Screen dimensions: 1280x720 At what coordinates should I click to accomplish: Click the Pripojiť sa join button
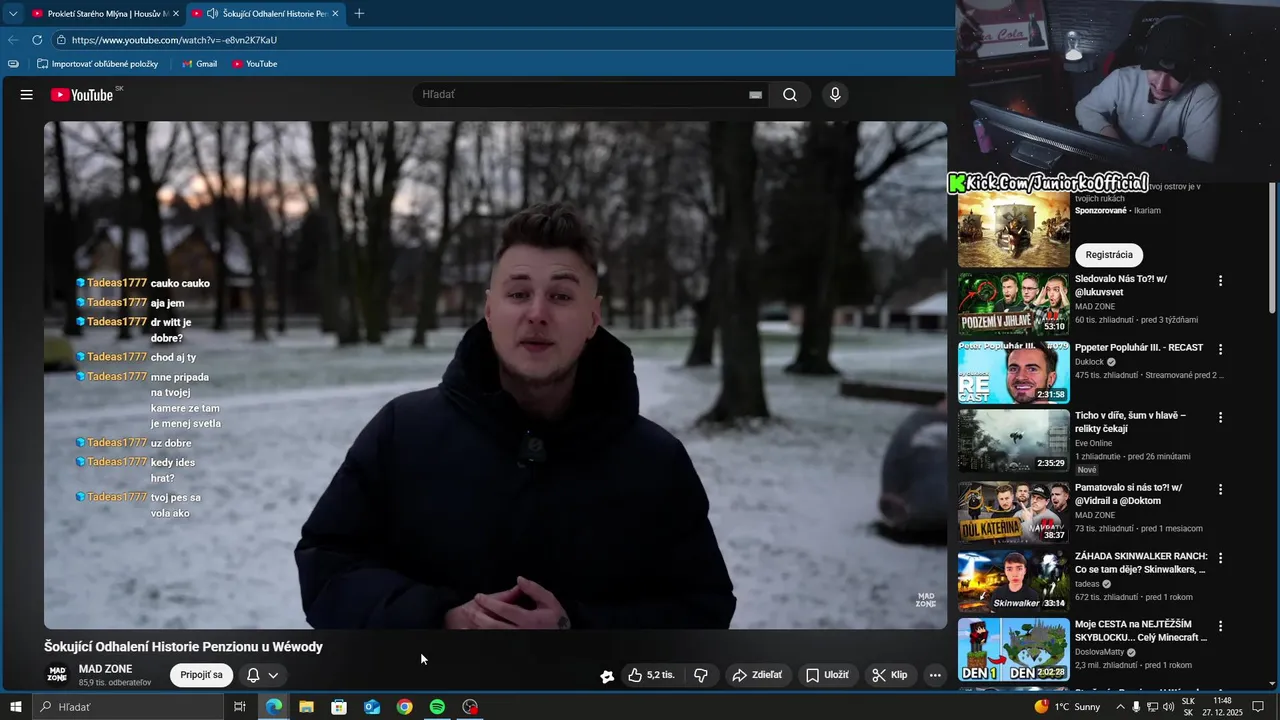202,675
